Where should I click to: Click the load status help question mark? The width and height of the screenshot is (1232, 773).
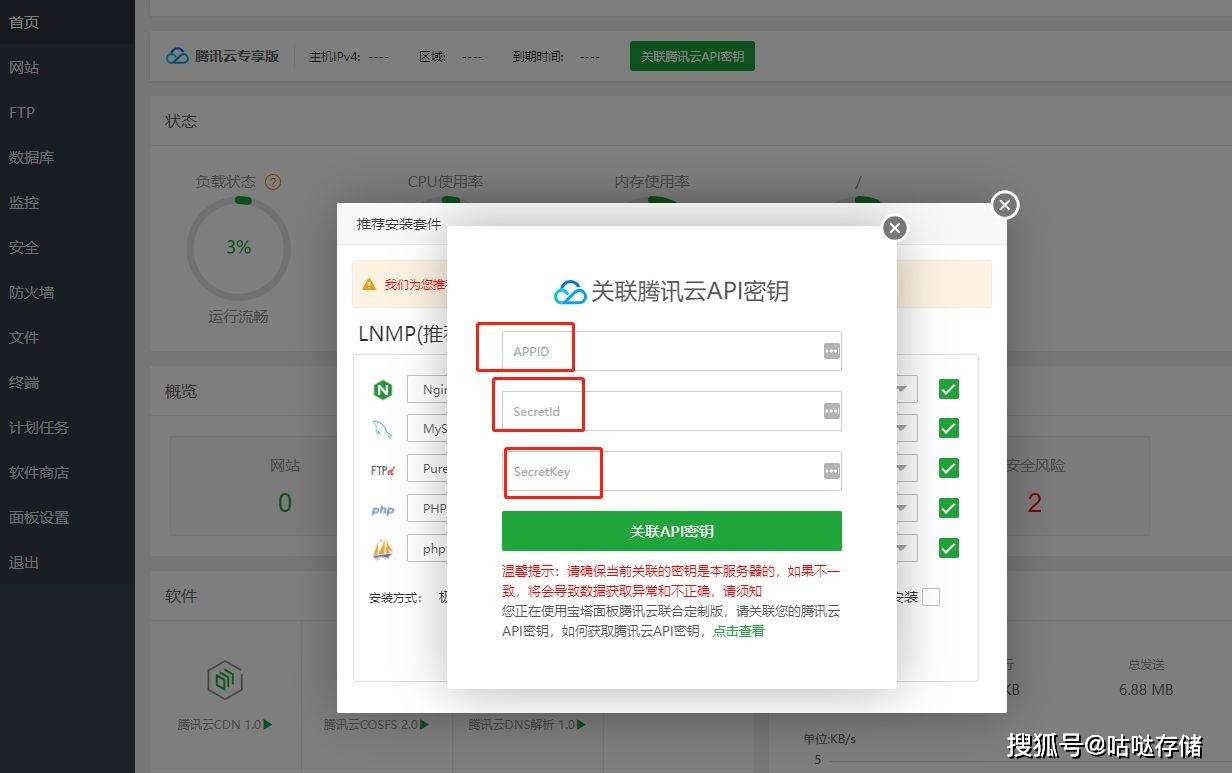[272, 182]
